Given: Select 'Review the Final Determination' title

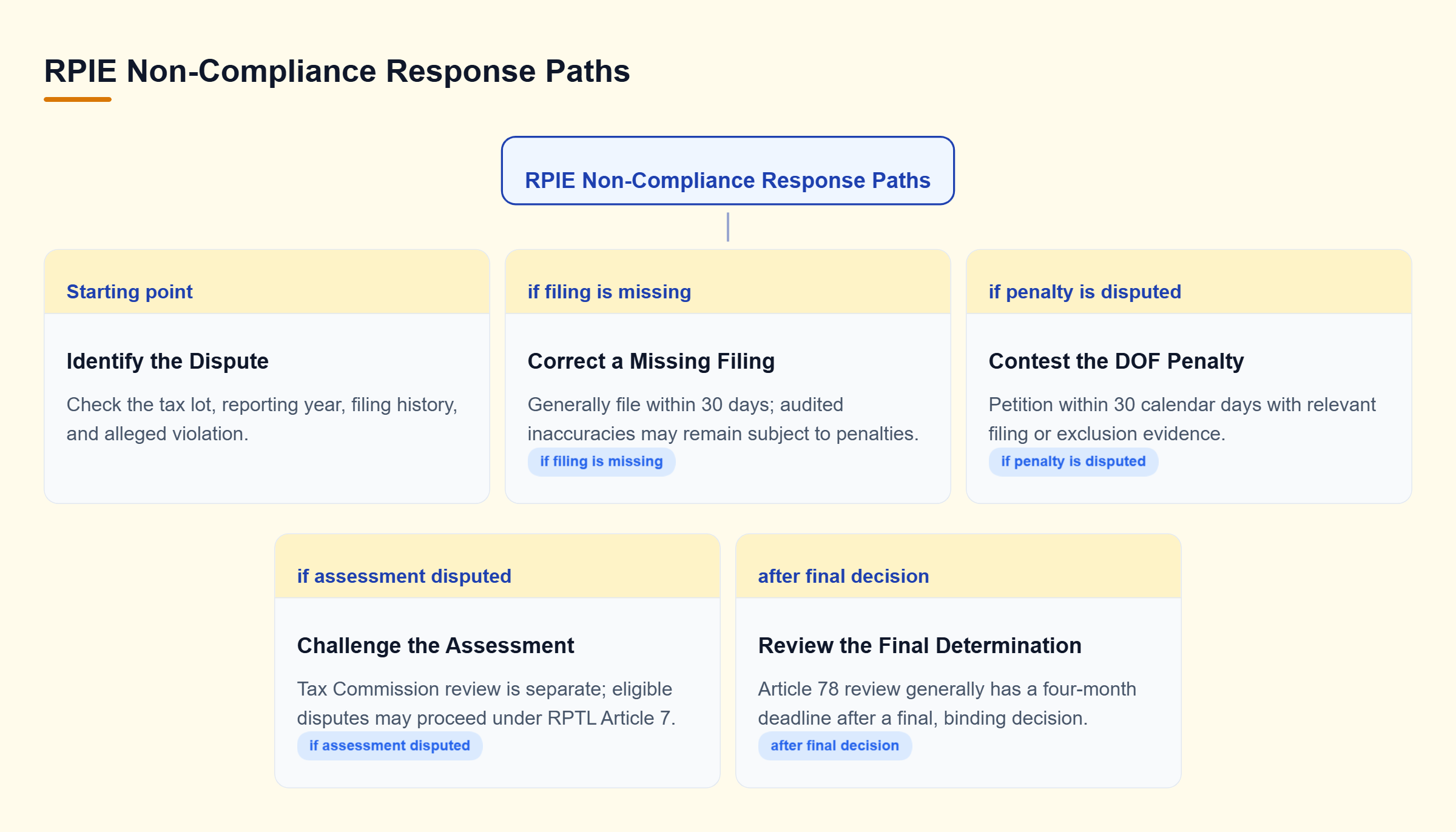Looking at the screenshot, I should [920, 645].
